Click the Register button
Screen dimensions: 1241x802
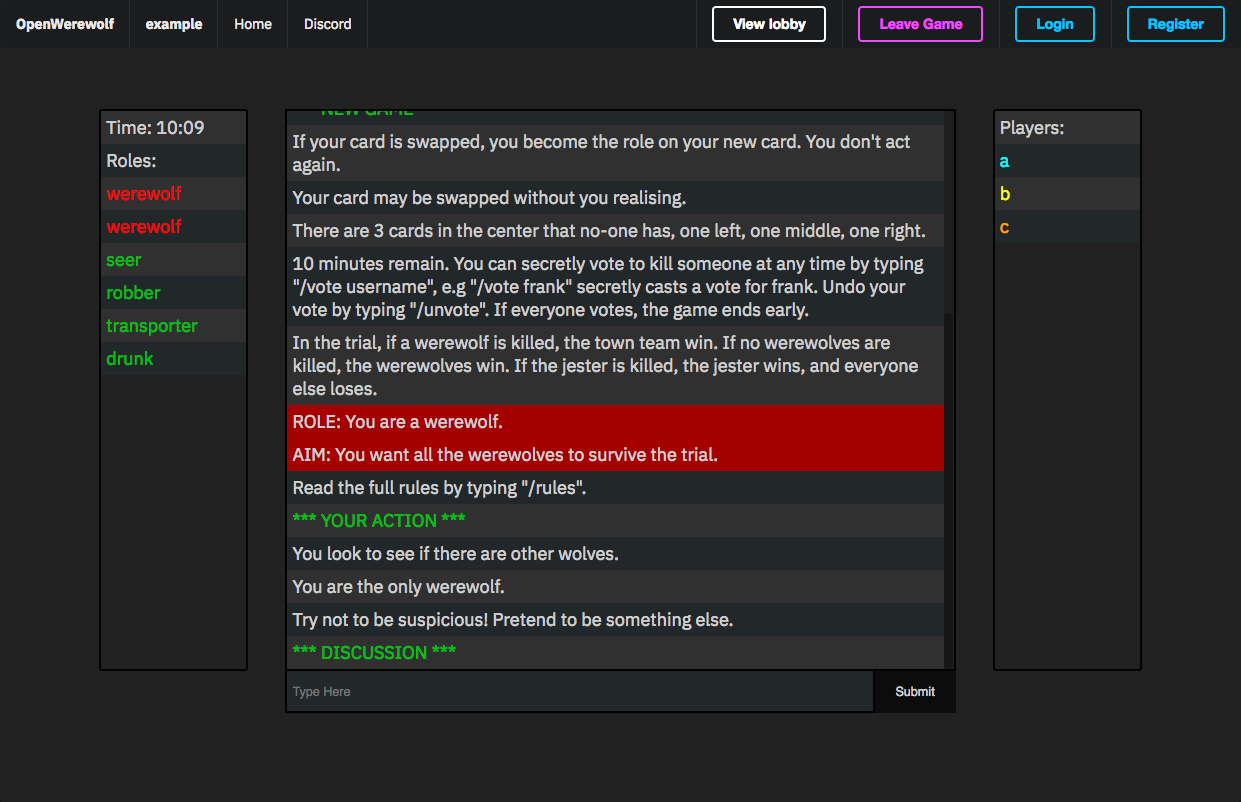click(x=1175, y=24)
